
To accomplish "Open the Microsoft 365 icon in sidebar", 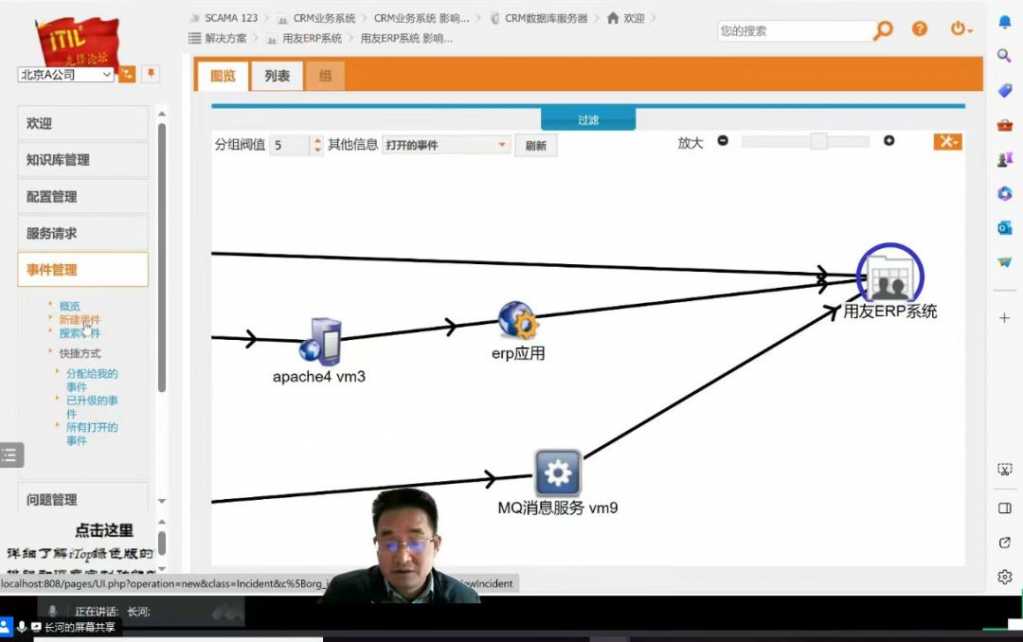I will pyautogui.click(x=1005, y=193).
